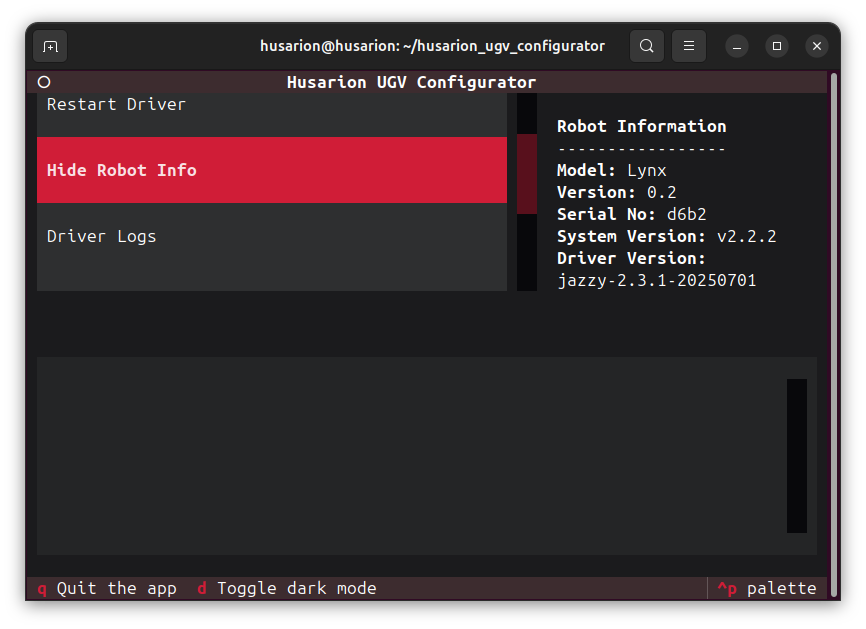The image size is (866, 629).
Task: Click 'd Toggle dark mode' in the footer
Action: [x=287, y=589]
